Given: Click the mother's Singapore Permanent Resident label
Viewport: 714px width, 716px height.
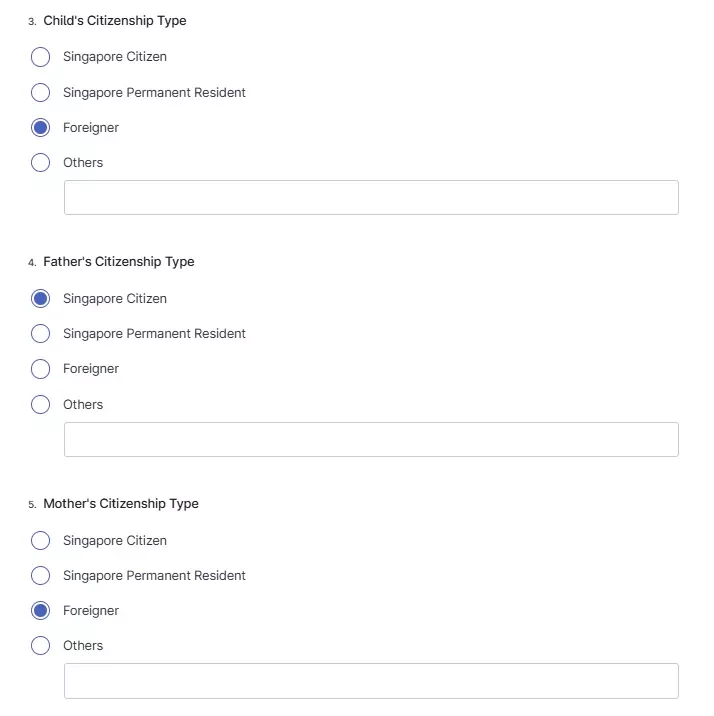Looking at the screenshot, I should point(154,576).
